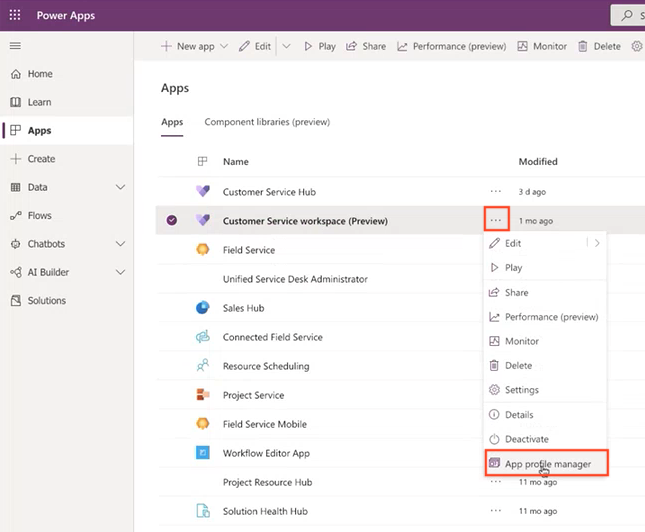Open Sales Hub app
645x532 pixels.
tap(244, 308)
